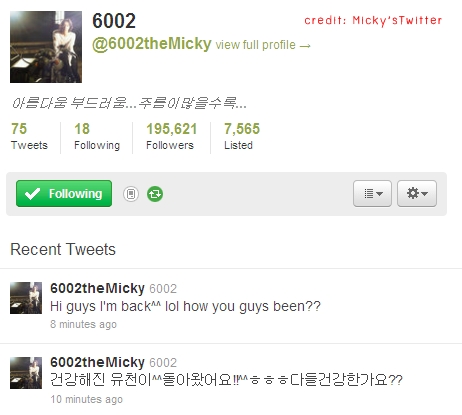The height and width of the screenshot is (415, 462).
Task: Click the 6002 profile name heading
Action: tap(114, 21)
